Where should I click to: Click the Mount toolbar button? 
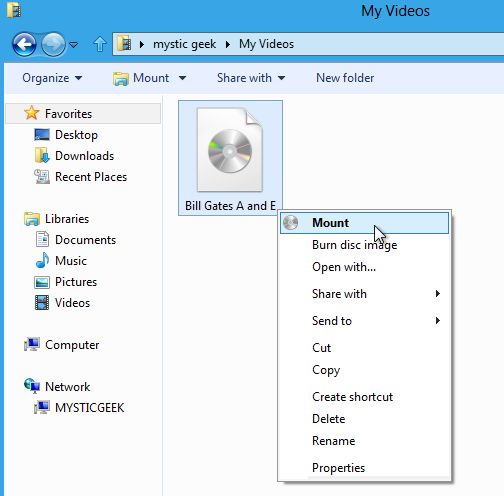(141, 78)
